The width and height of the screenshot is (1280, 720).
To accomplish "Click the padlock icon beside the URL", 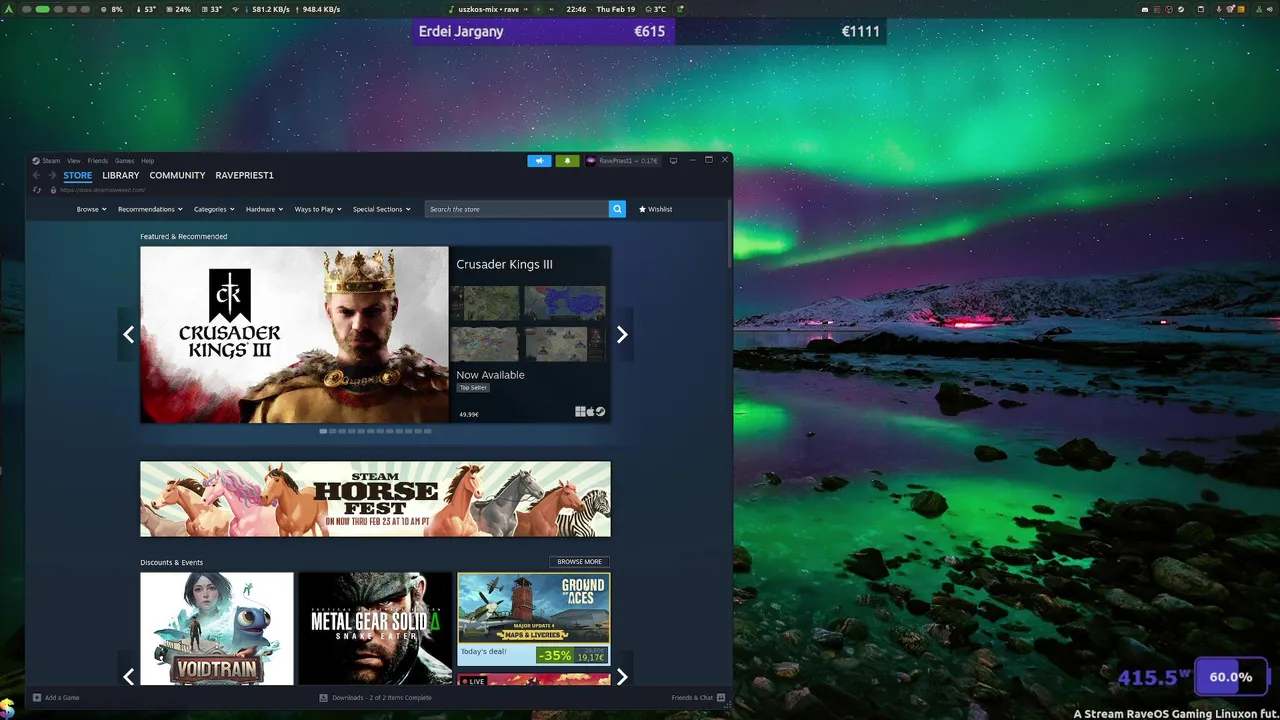I will coord(53,190).
